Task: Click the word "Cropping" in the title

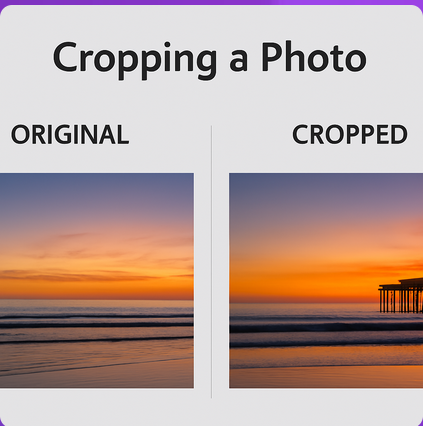Action: pos(135,60)
